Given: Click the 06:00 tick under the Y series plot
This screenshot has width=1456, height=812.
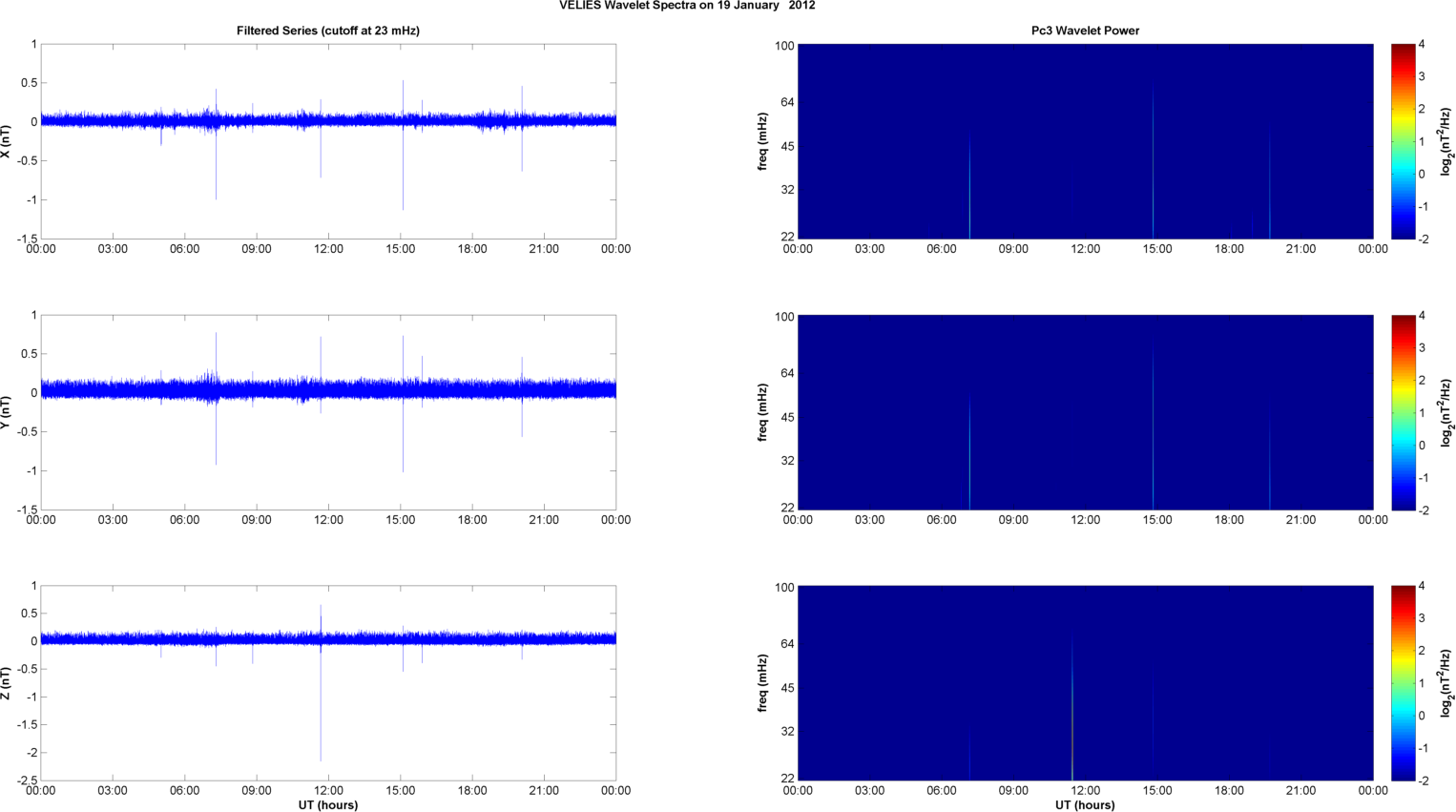Looking at the screenshot, I should [185, 520].
